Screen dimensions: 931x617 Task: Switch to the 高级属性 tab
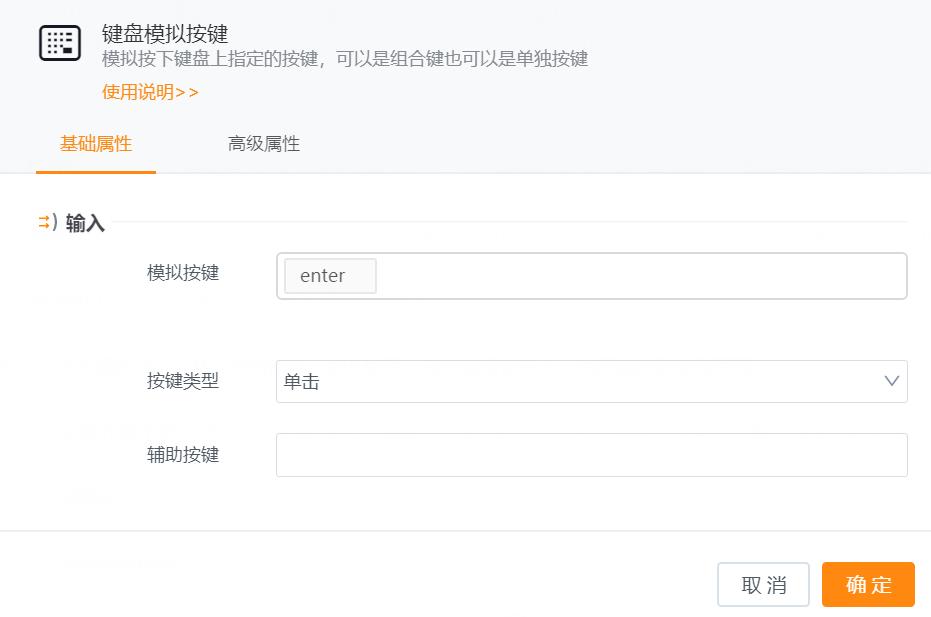tap(263, 144)
